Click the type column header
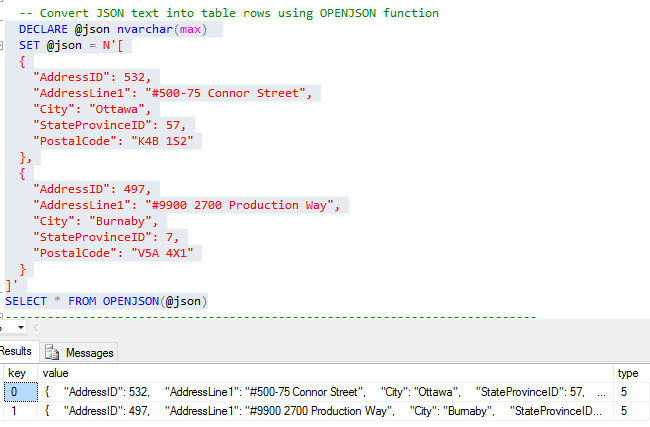The width and height of the screenshot is (650, 427). (628, 372)
